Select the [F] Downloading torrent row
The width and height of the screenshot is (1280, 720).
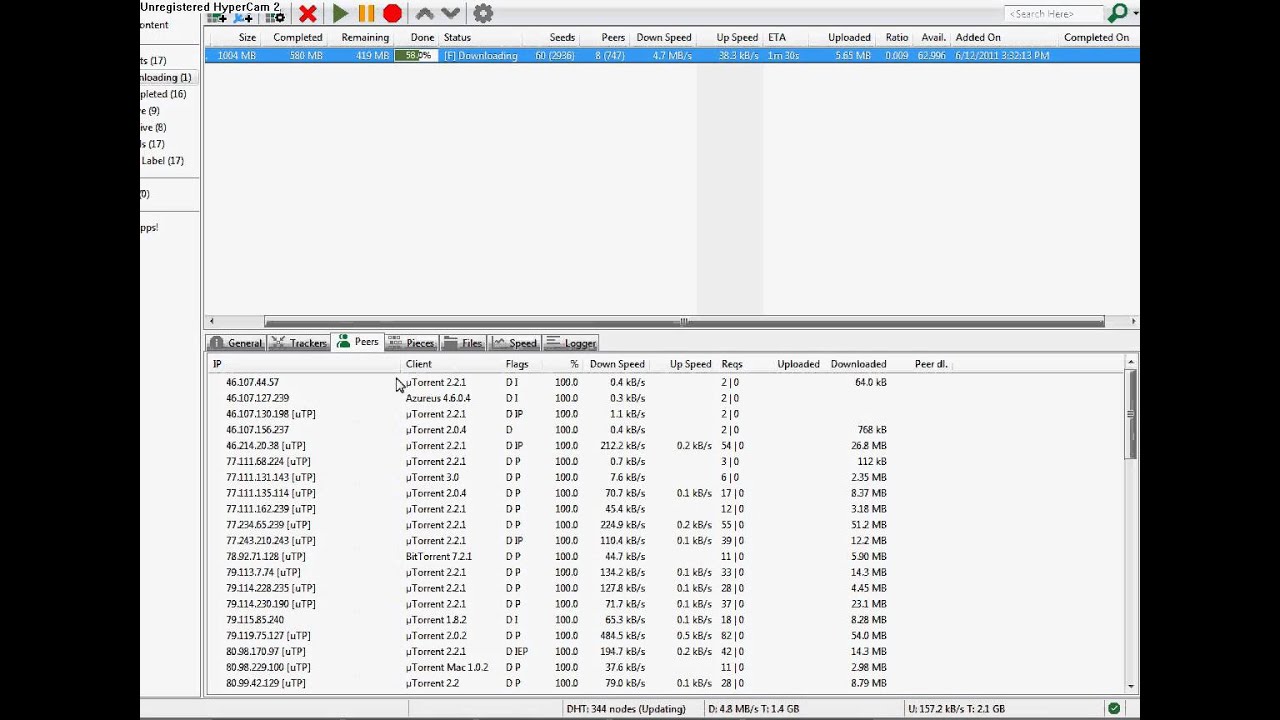click(x=672, y=56)
